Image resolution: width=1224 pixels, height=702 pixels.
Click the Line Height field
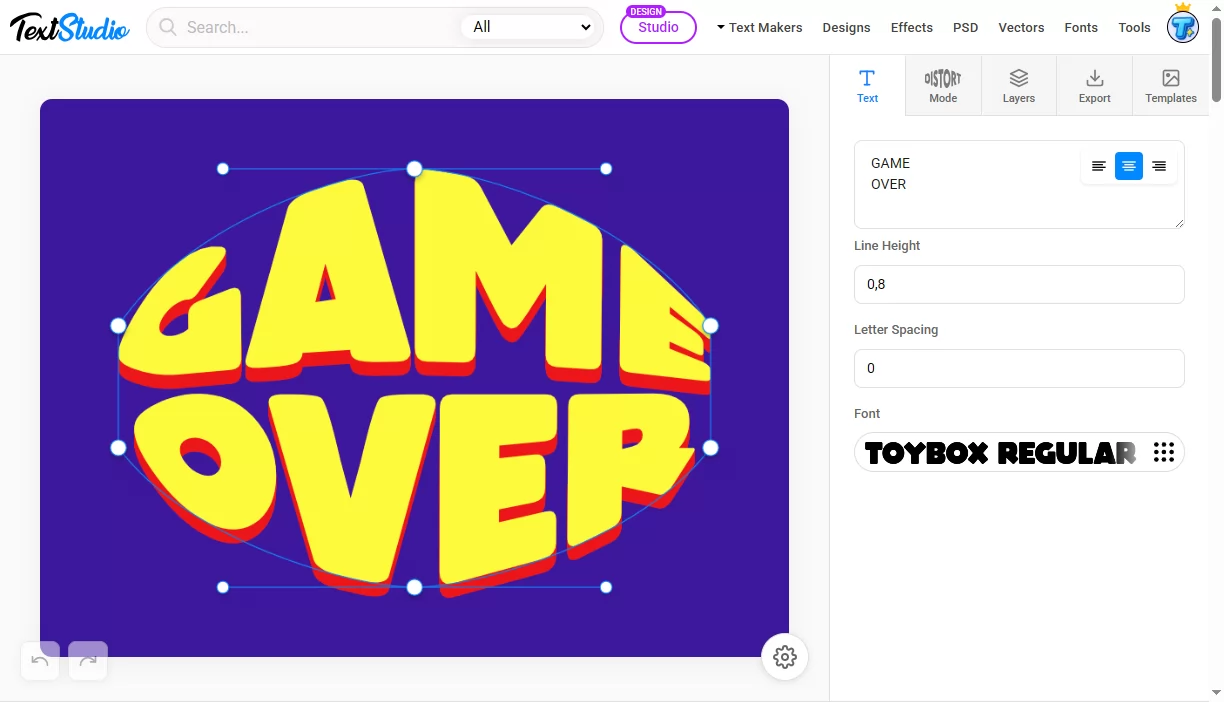(1019, 284)
